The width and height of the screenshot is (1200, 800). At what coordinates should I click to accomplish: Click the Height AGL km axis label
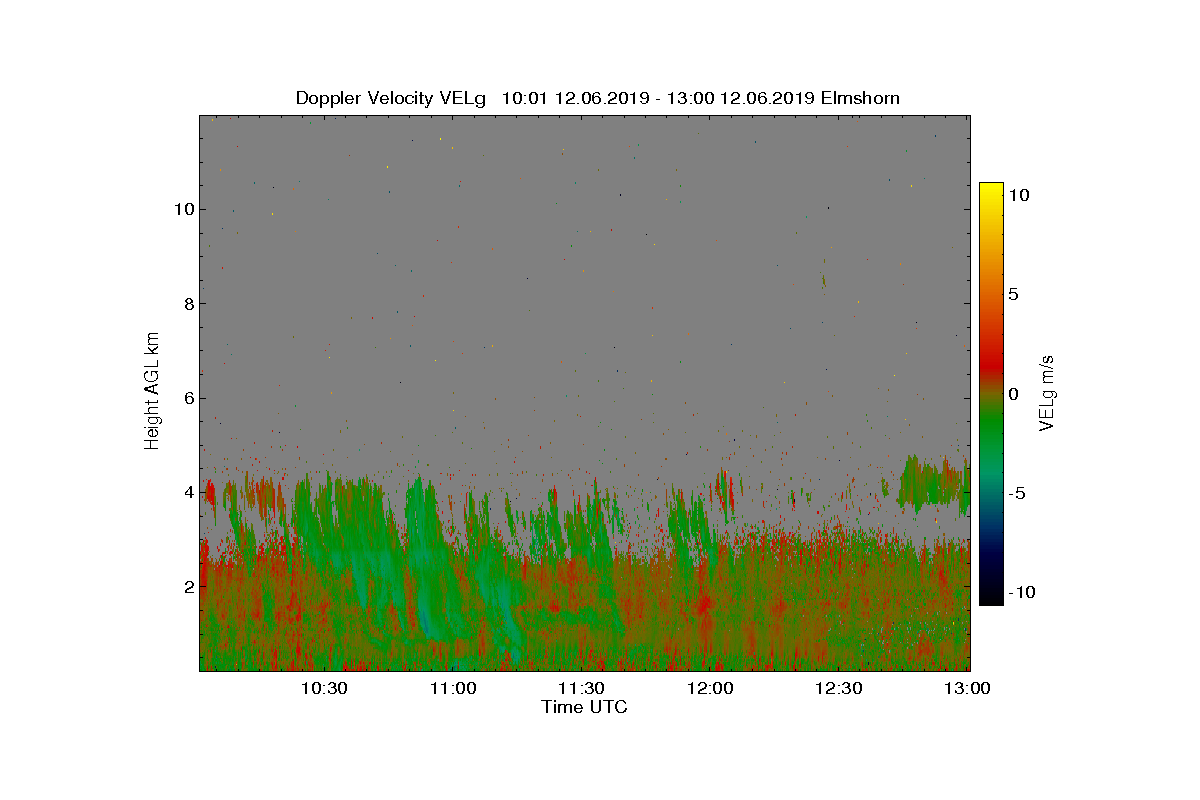pos(152,391)
